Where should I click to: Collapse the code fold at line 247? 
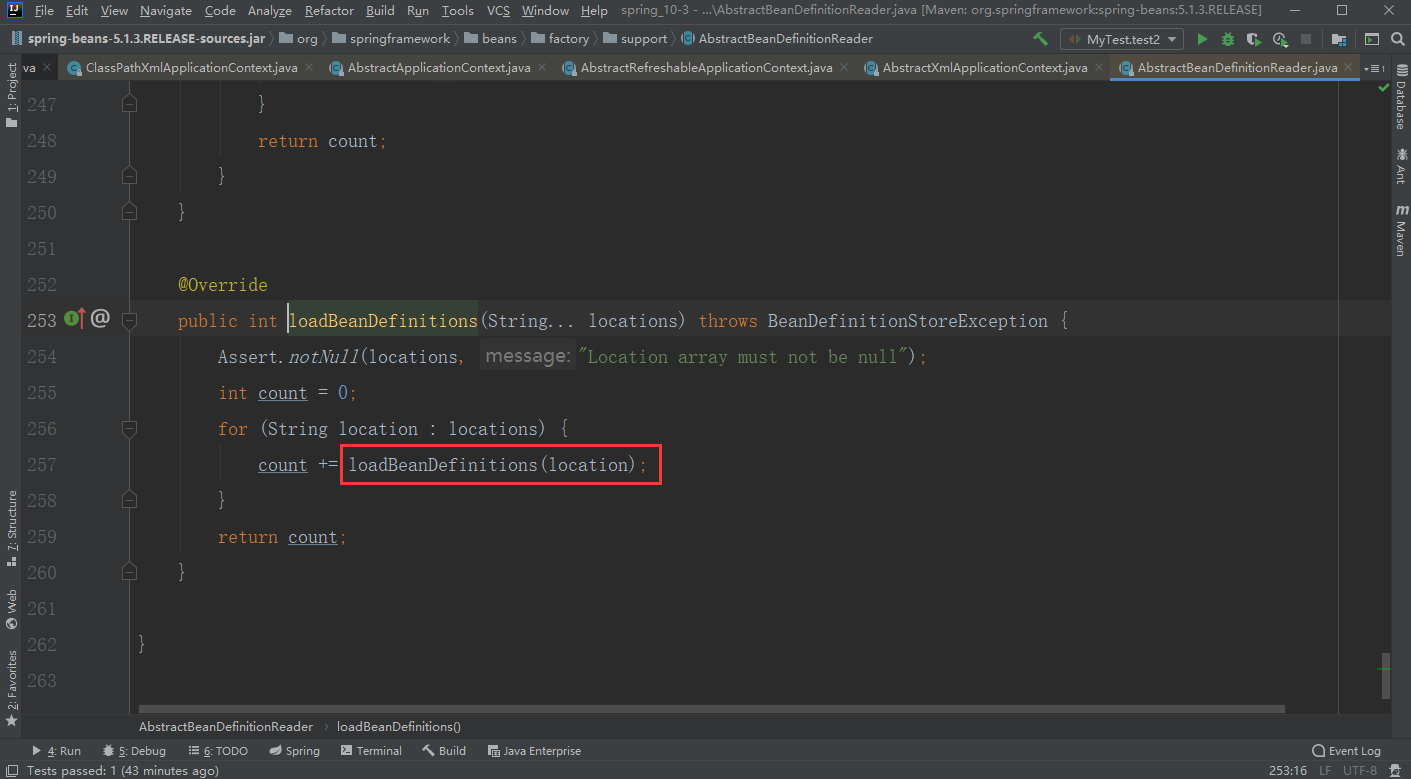click(129, 104)
